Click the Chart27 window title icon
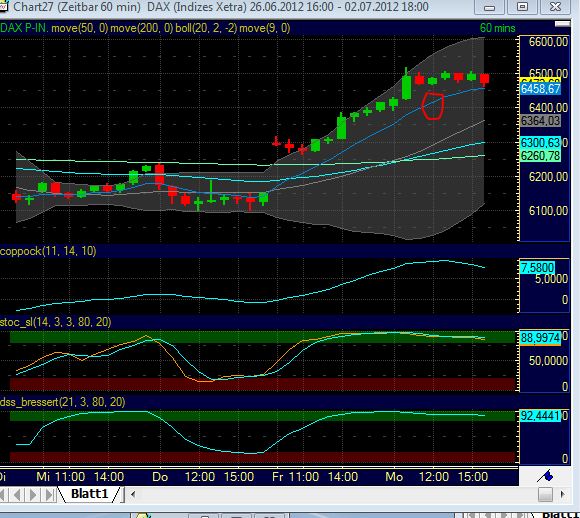Image resolution: width=580 pixels, height=518 pixels. tap(3, 6)
